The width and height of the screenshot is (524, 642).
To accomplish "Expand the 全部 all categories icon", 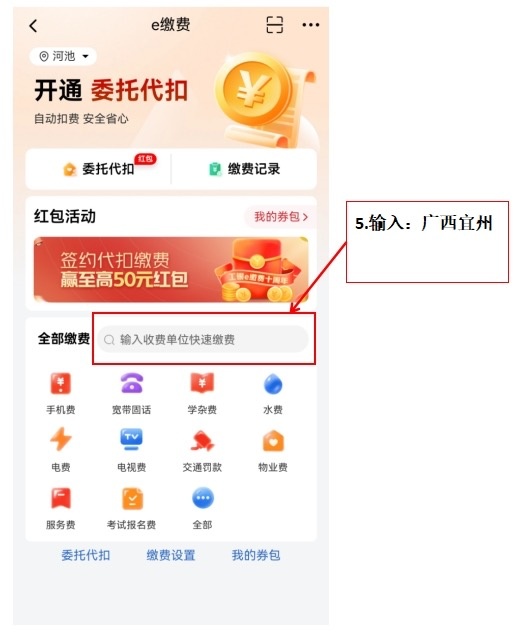I will pos(203,508).
